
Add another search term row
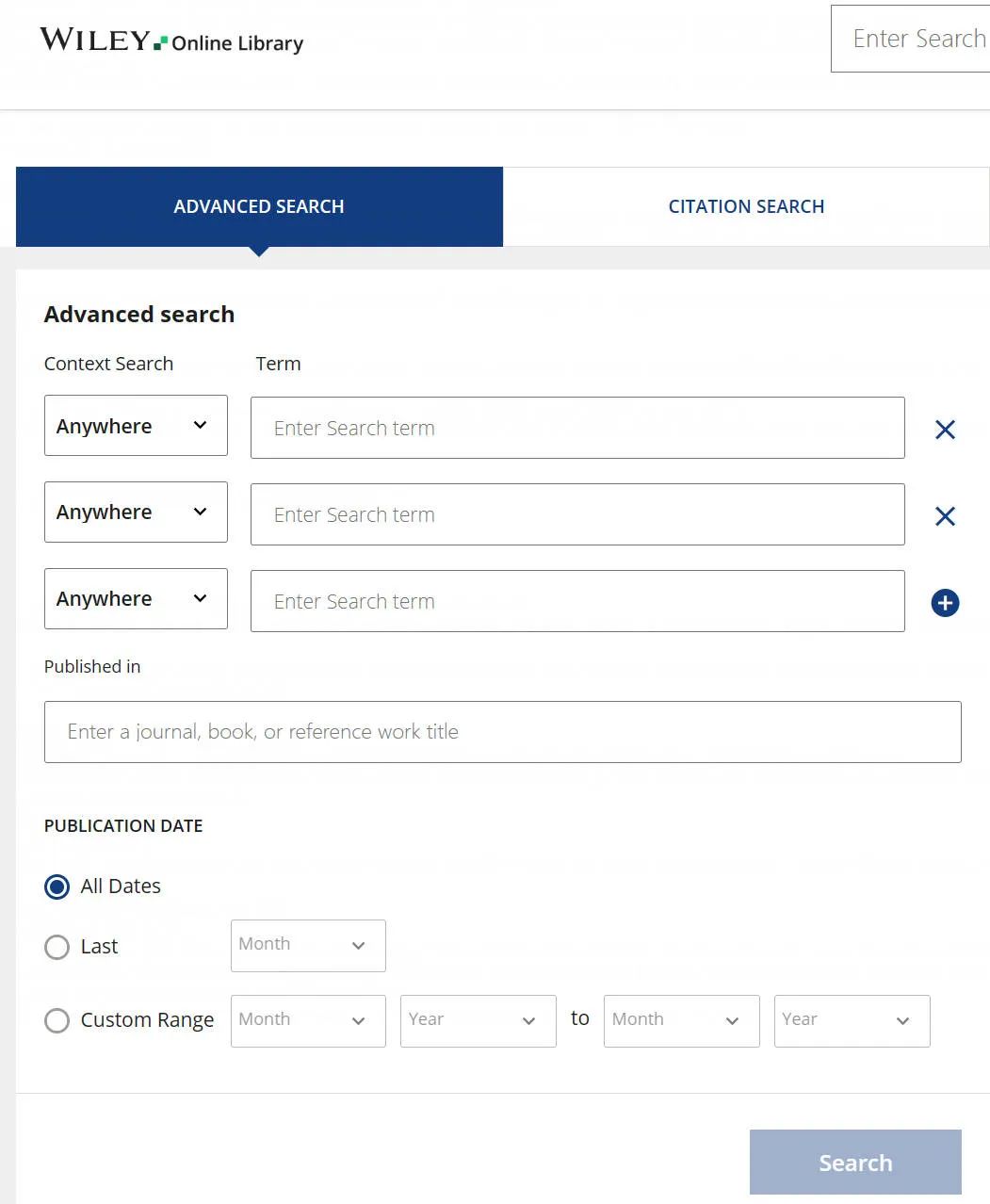click(x=945, y=603)
